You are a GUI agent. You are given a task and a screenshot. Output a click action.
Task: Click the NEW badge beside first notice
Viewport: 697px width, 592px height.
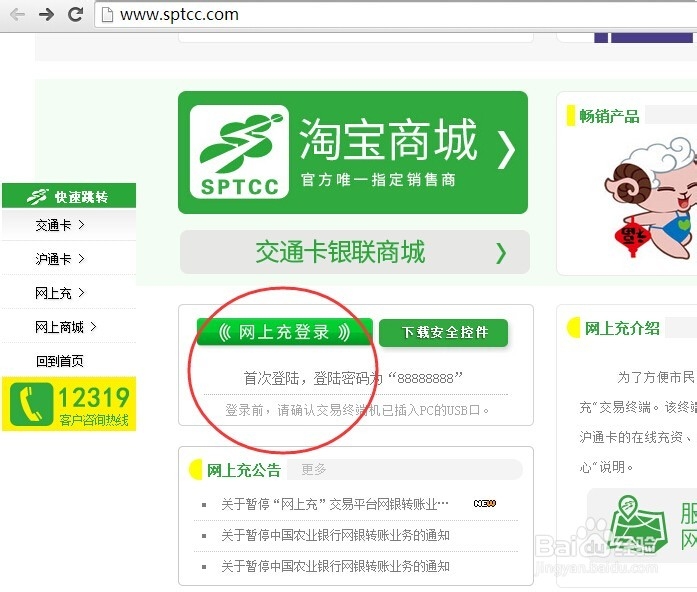(485, 504)
